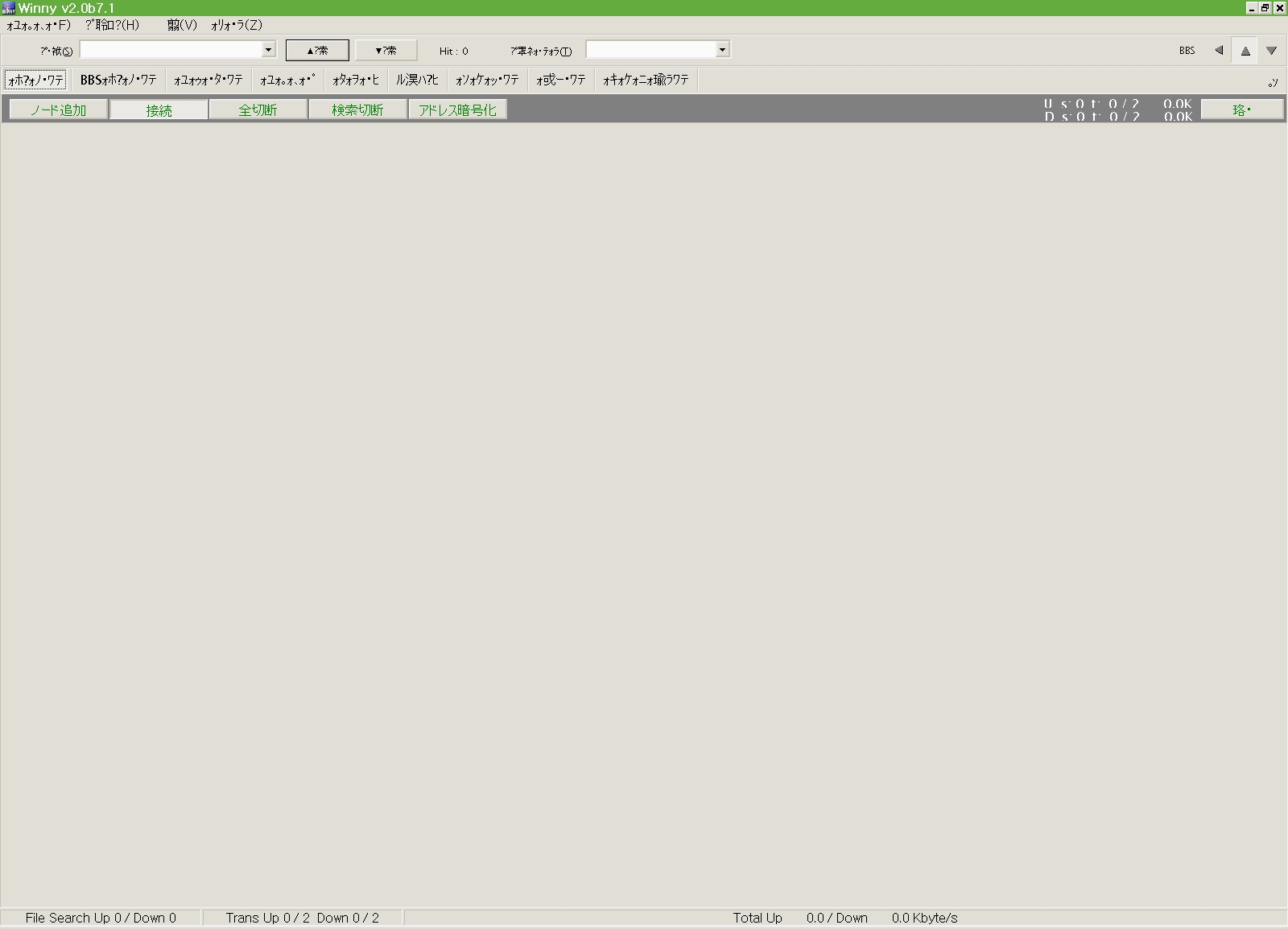Click the small curl icon on tab bar's right end

pyautogui.click(x=1273, y=82)
